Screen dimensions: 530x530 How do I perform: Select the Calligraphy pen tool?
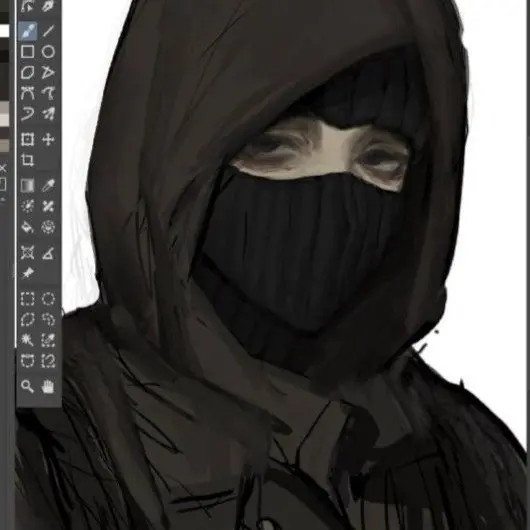click(48, 6)
